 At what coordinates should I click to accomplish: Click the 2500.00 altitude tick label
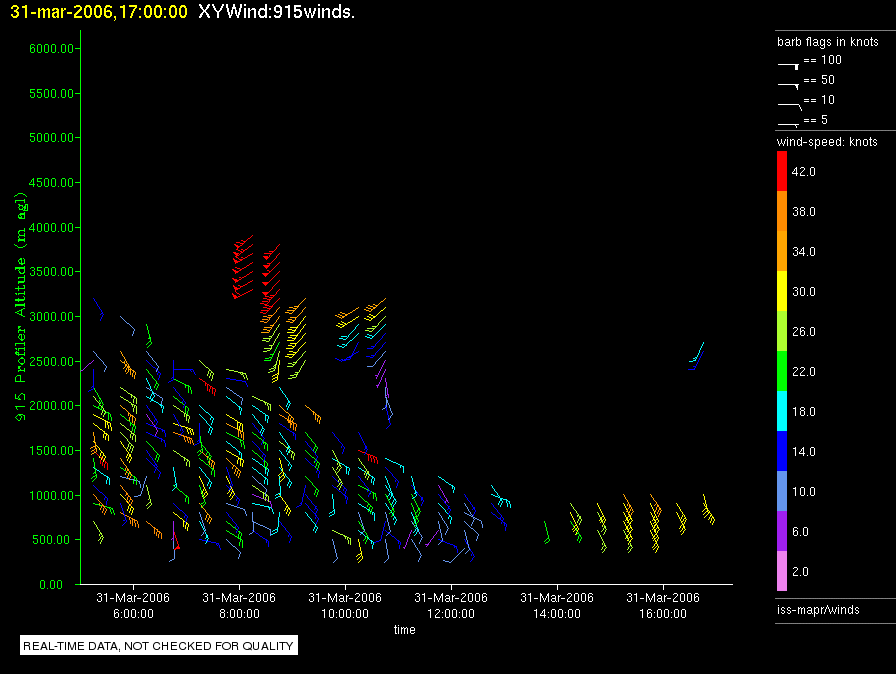pyautogui.click(x=51, y=361)
